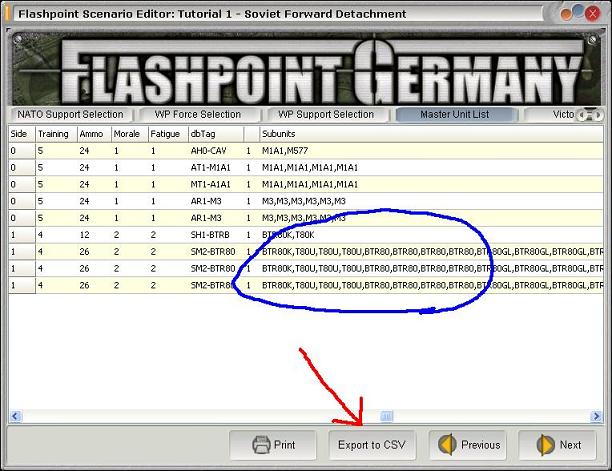
Task: Click subunits cell in AT1-M1A1 row
Action: [x=432, y=167]
